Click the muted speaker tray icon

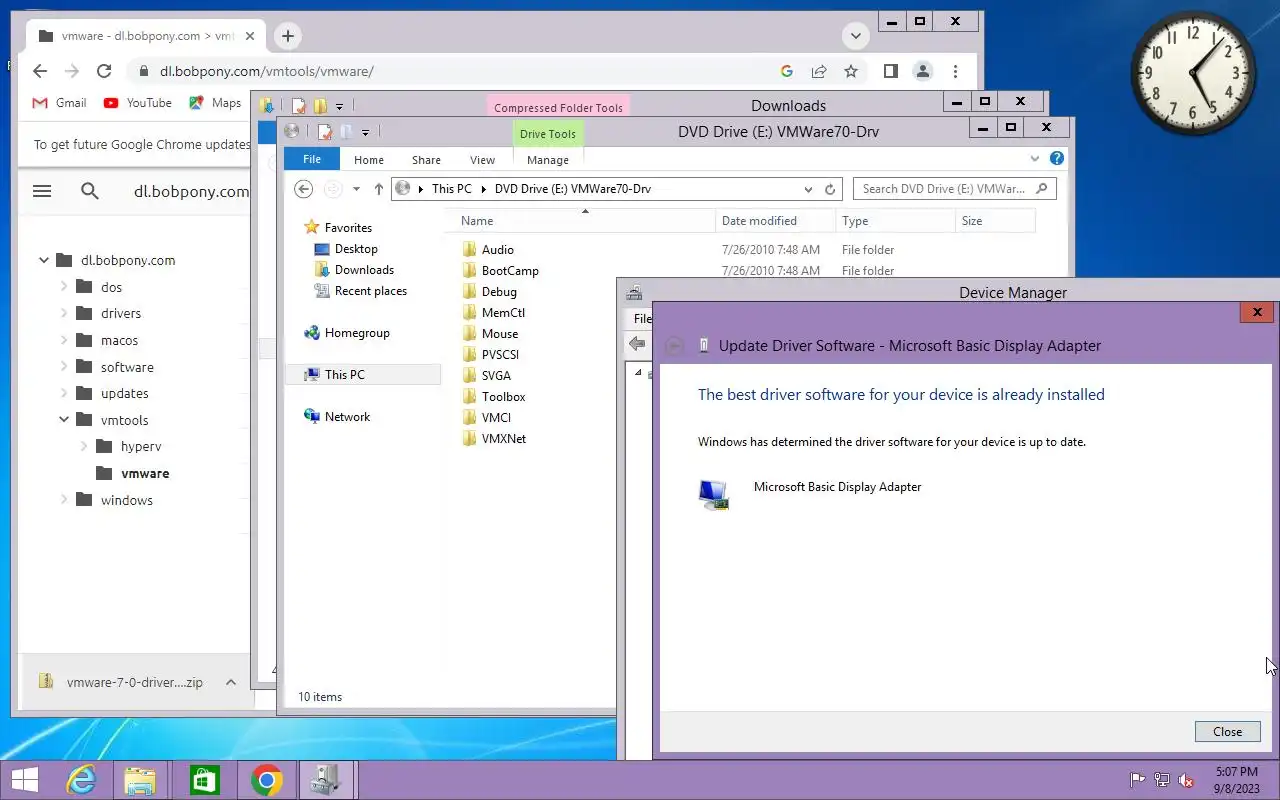[x=1187, y=780]
